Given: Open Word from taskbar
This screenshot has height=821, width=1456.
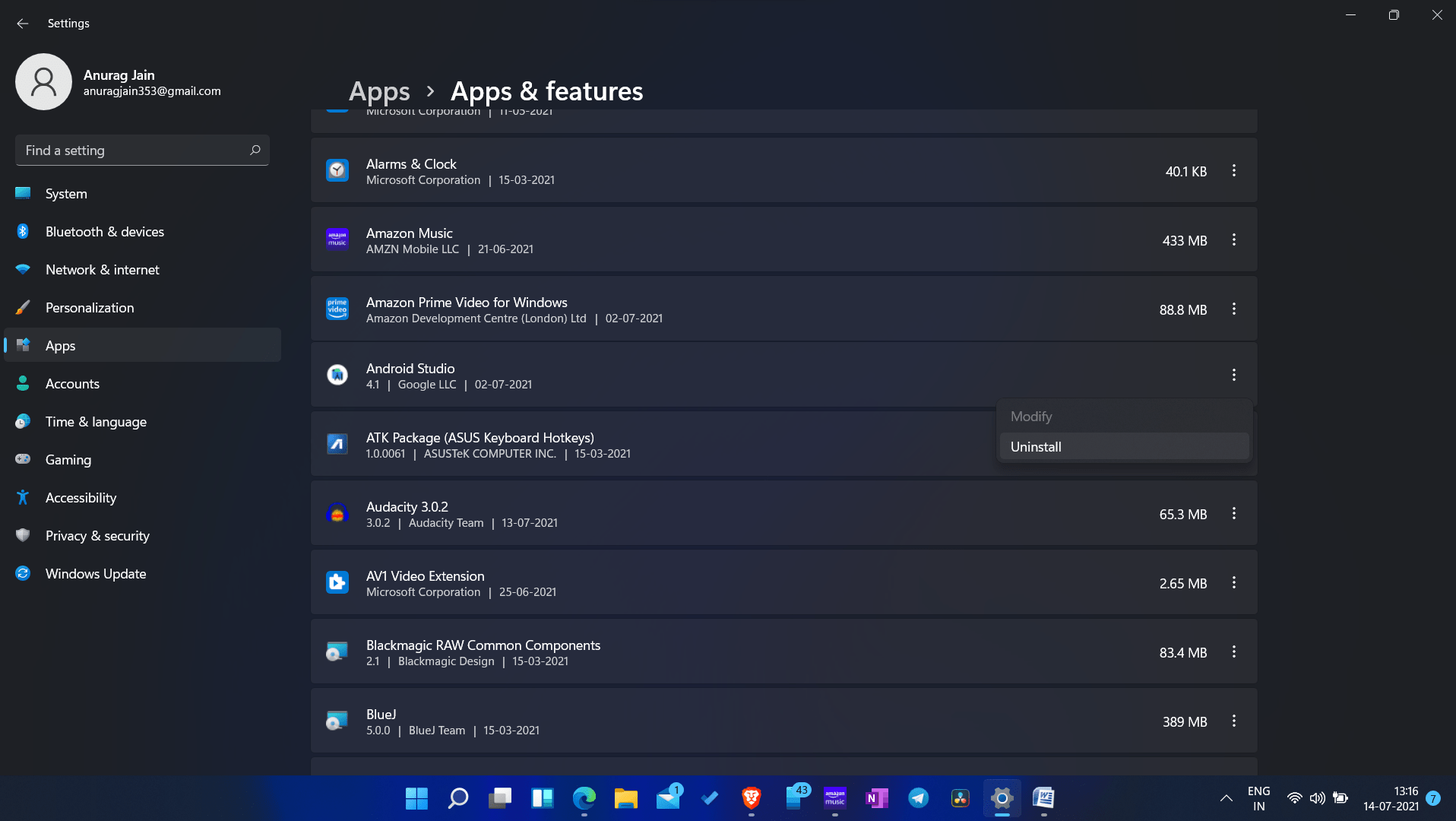Looking at the screenshot, I should point(1044,798).
